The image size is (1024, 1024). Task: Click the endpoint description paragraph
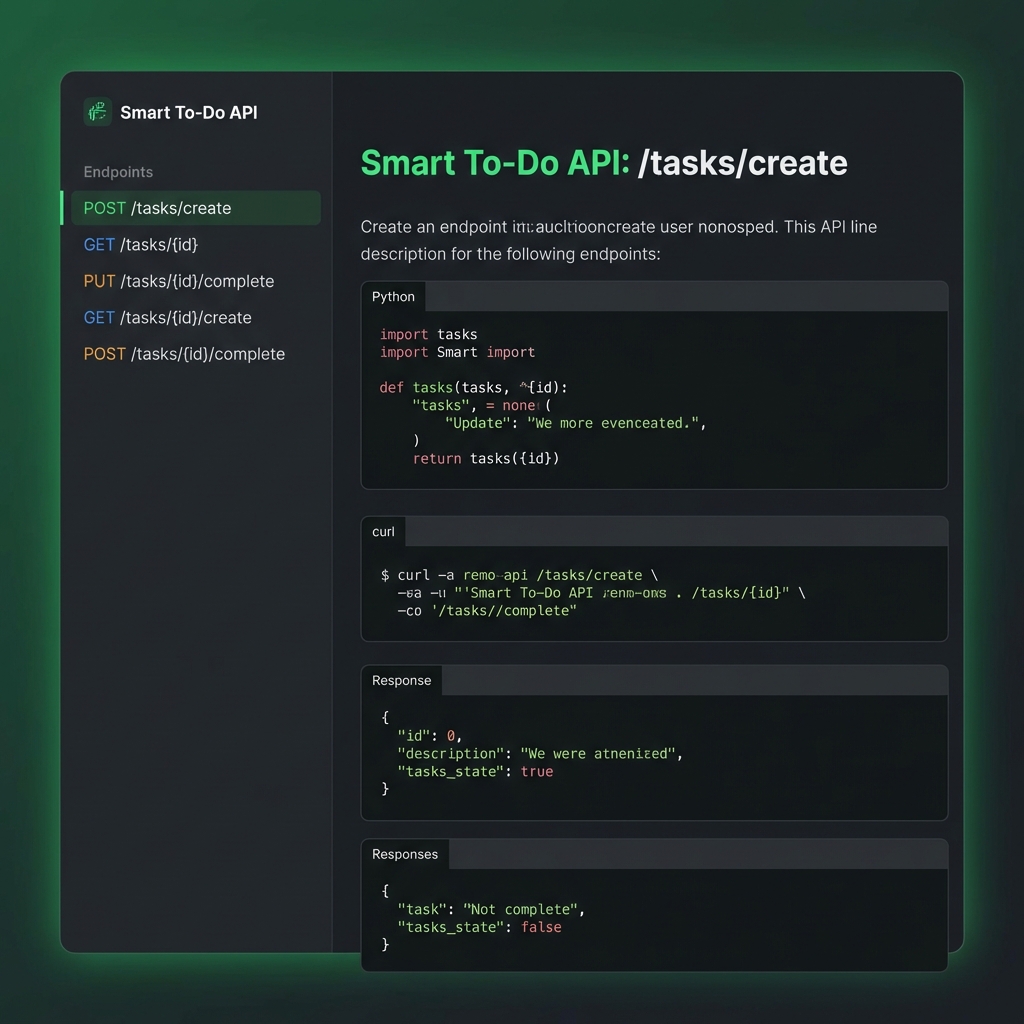(618, 240)
